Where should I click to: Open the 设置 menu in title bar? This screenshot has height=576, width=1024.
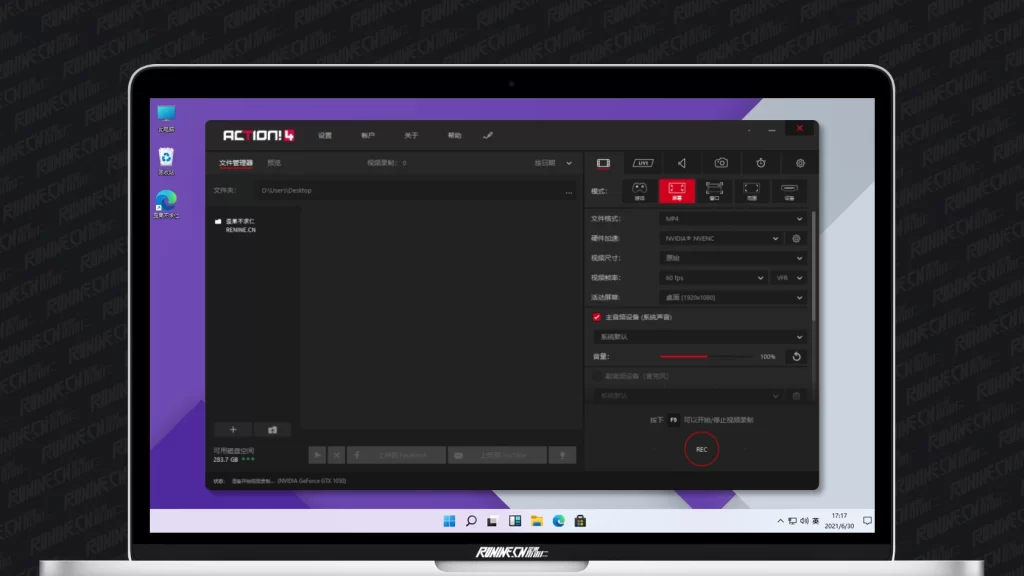[x=325, y=135]
